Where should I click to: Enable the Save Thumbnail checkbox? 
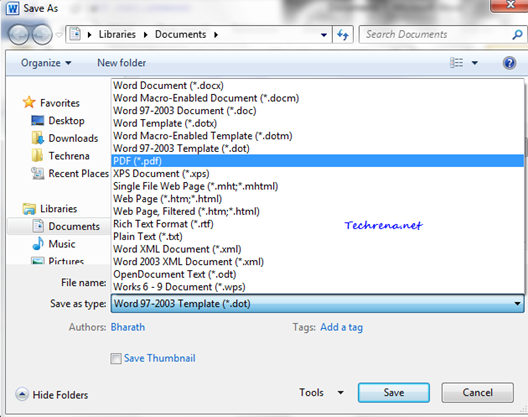pyautogui.click(x=116, y=358)
